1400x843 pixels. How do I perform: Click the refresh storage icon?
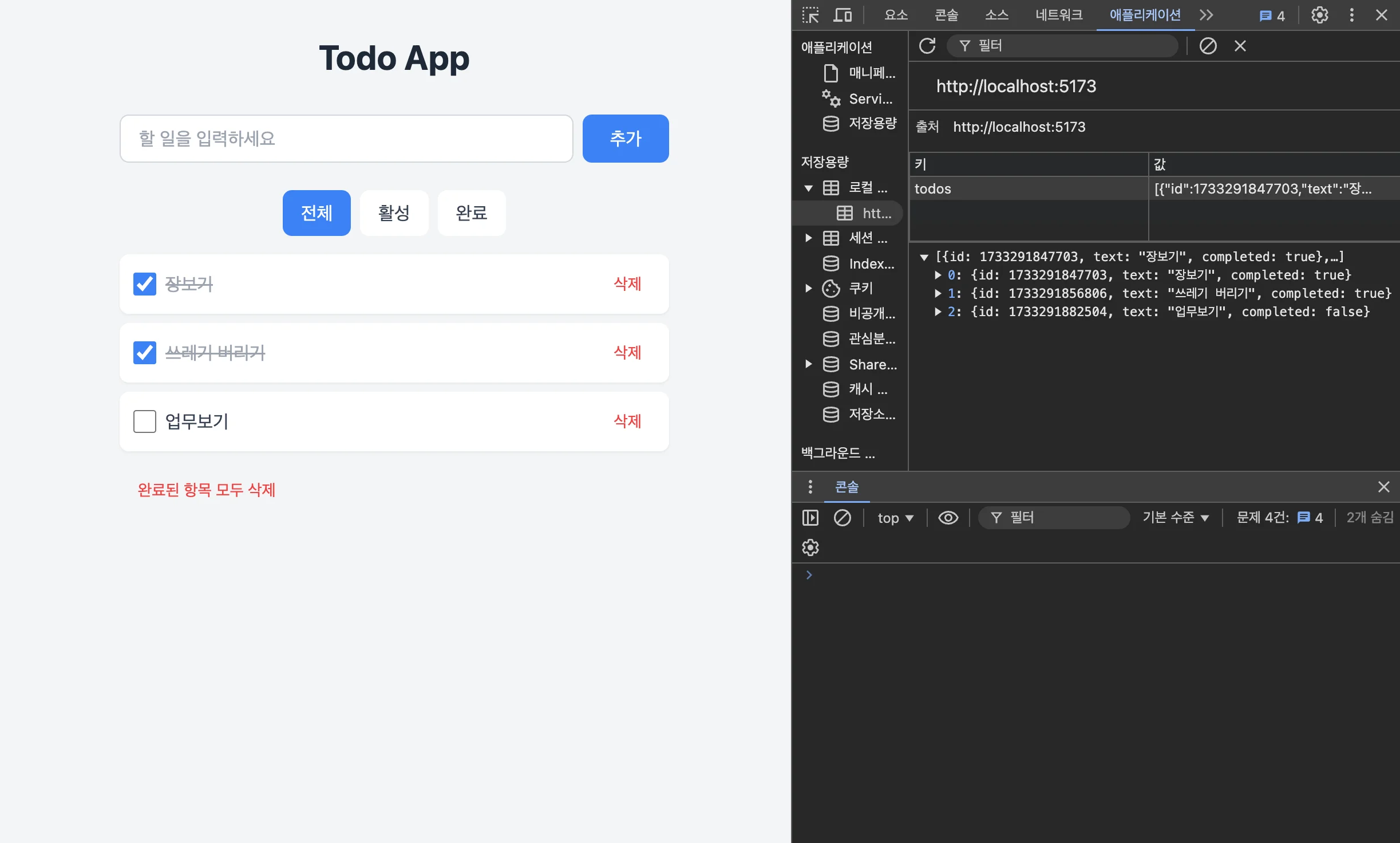point(927,46)
